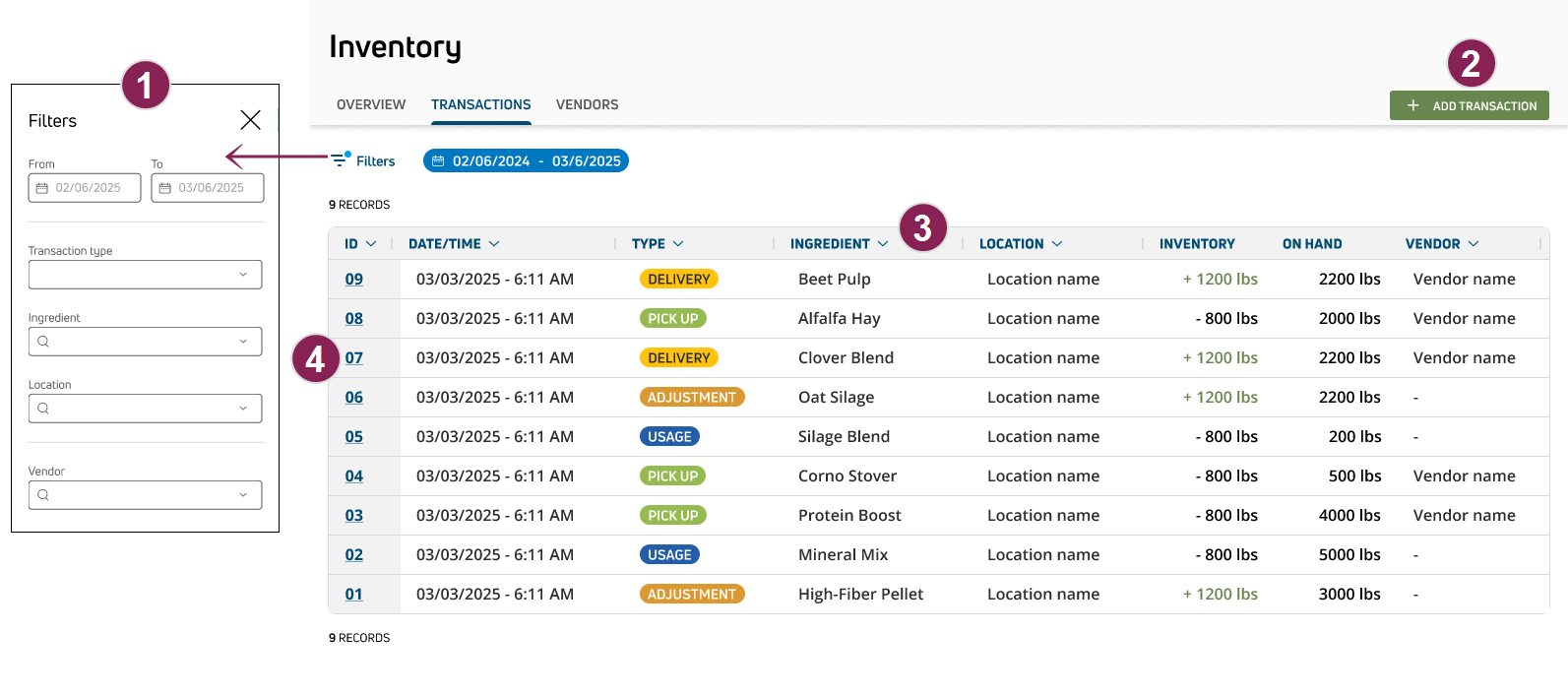1568x697 pixels.
Task: Go to the Vendors tab
Action: pyautogui.click(x=588, y=104)
